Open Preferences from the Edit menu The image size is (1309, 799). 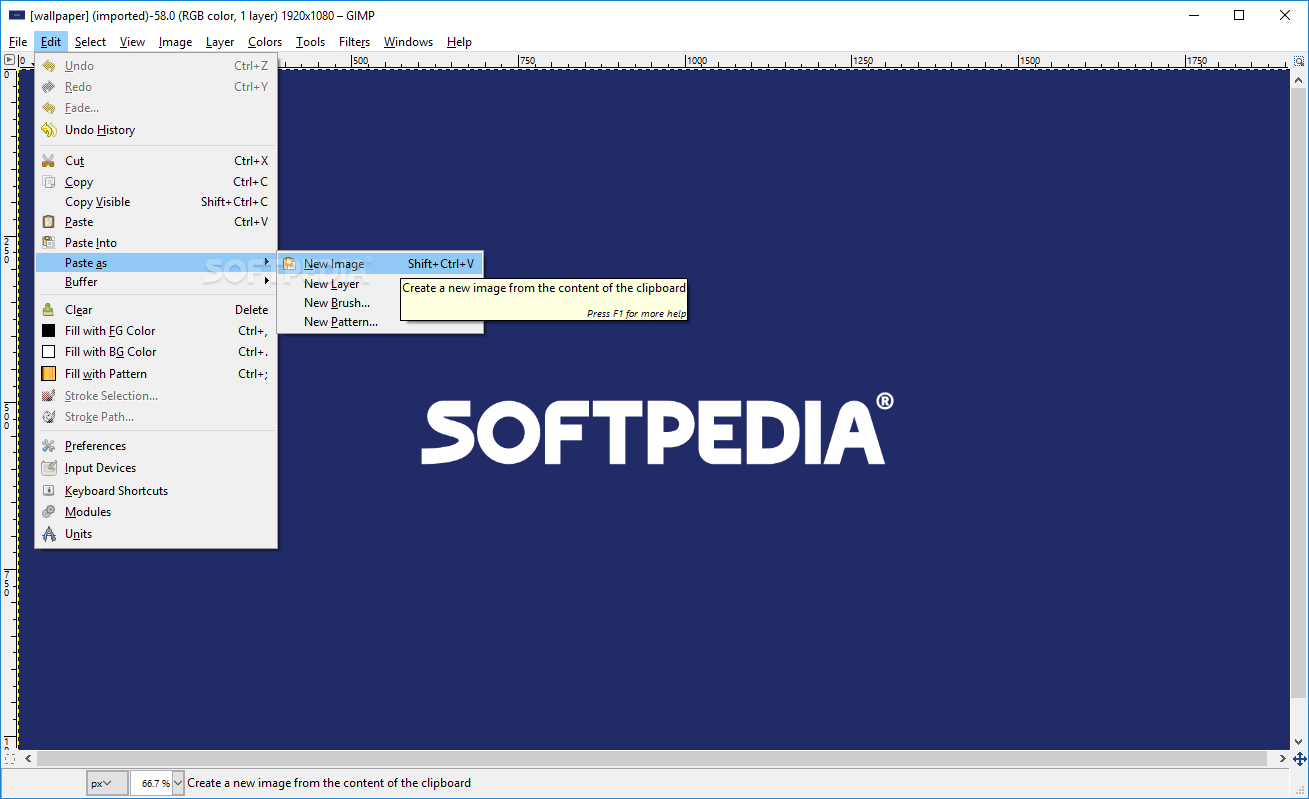(x=155, y=446)
